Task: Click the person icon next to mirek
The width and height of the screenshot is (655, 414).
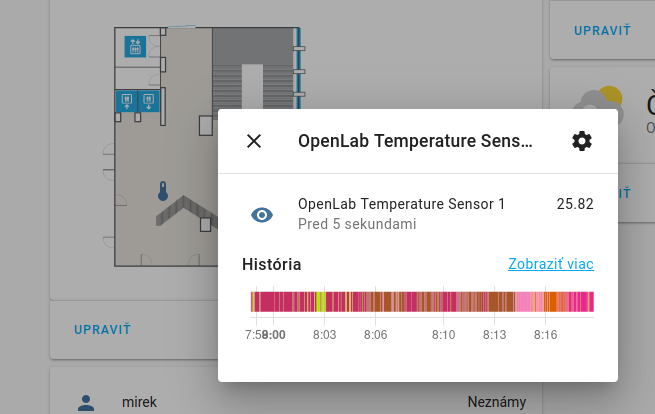Action: (x=86, y=403)
